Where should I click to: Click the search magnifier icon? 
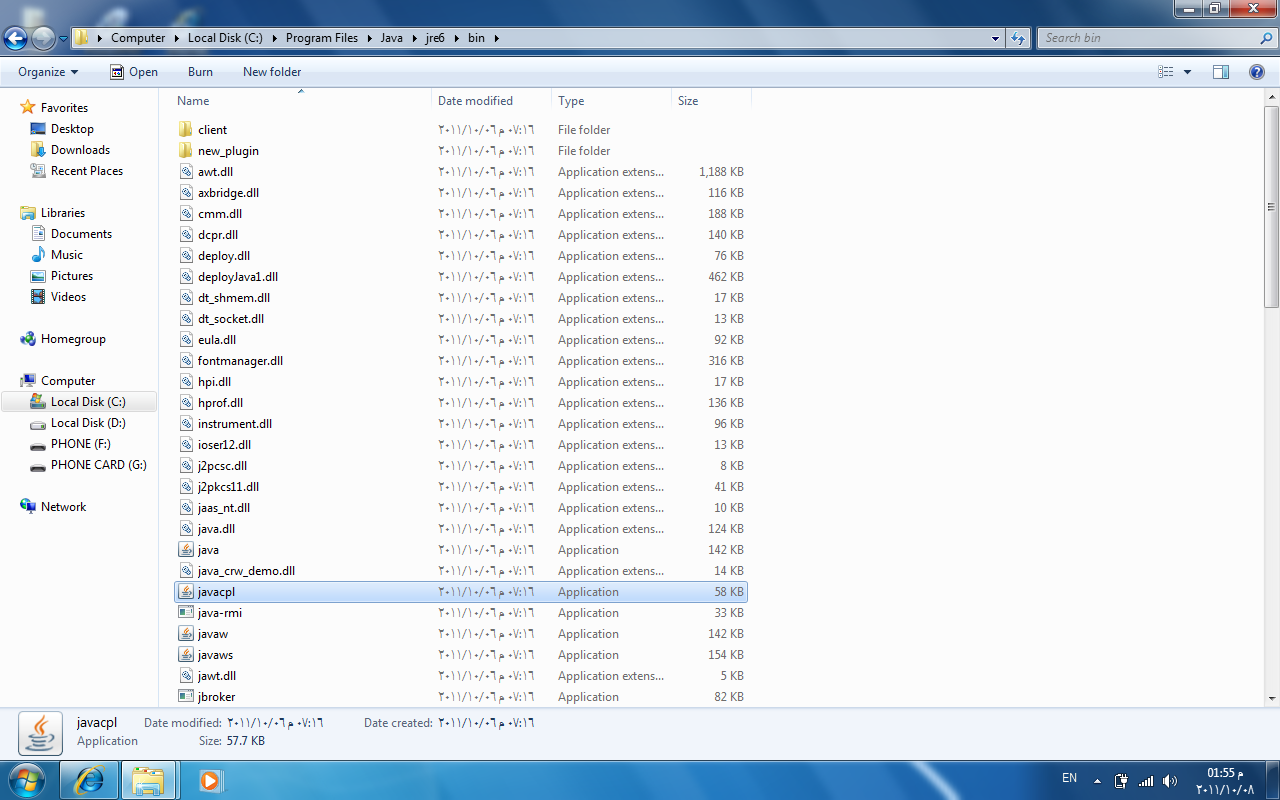[x=1266, y=38]
